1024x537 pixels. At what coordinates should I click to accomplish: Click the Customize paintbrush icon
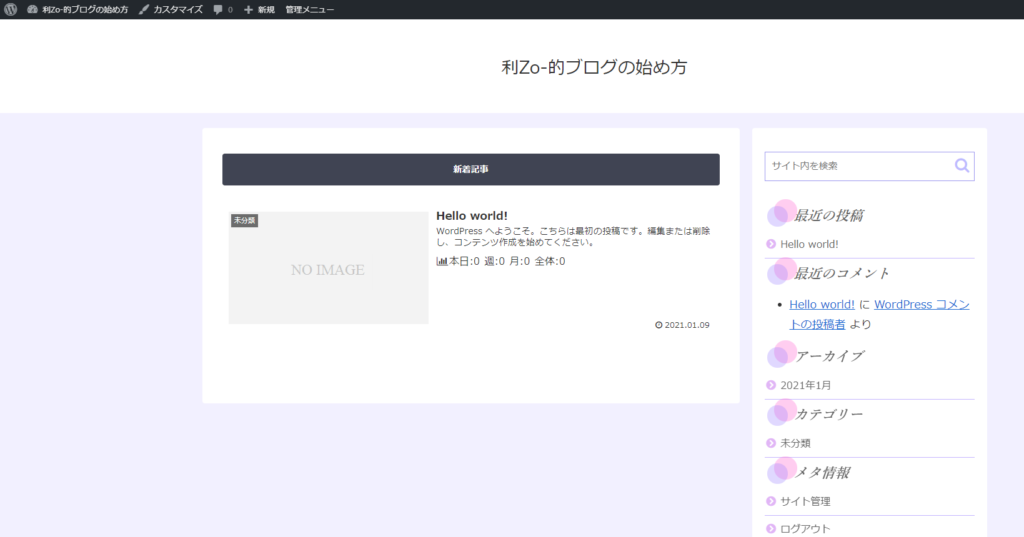tap(144, 9)
